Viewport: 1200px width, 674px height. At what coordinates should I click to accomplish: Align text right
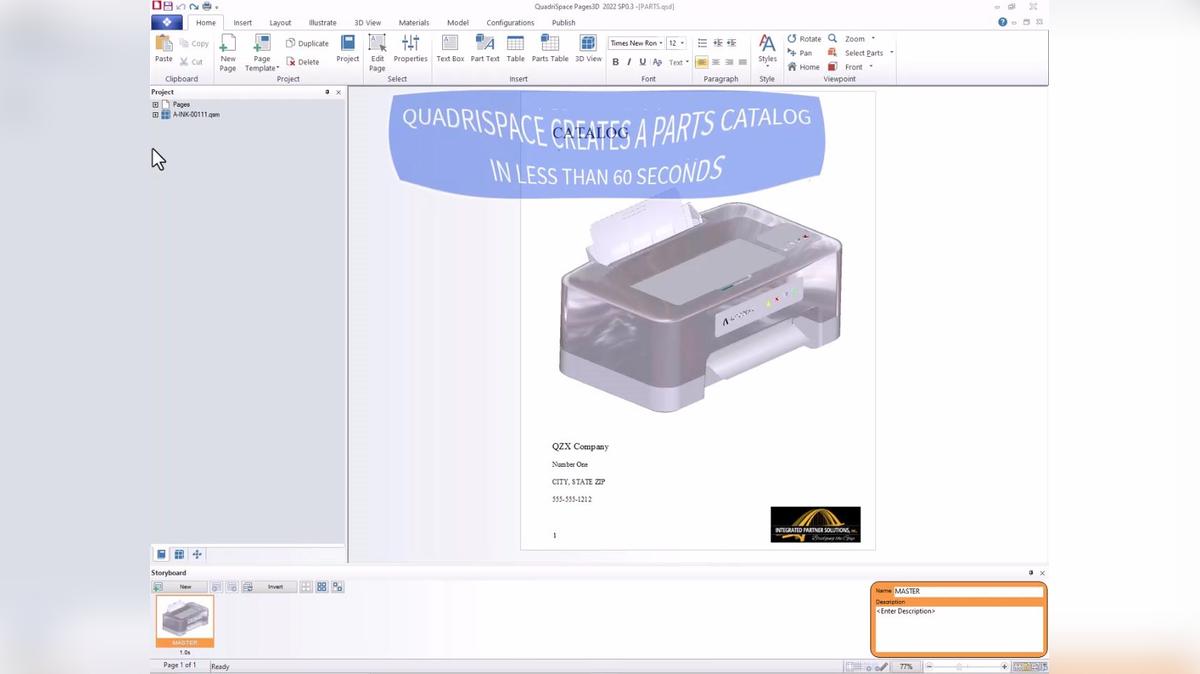pos(729,62)
